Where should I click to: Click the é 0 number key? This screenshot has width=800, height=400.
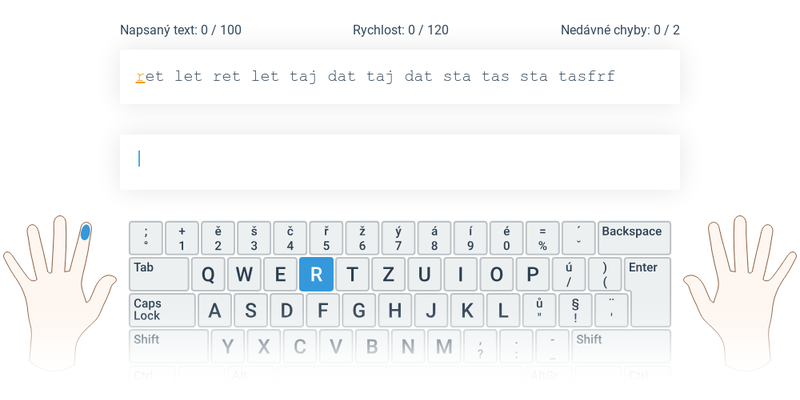tap(506, 238)
